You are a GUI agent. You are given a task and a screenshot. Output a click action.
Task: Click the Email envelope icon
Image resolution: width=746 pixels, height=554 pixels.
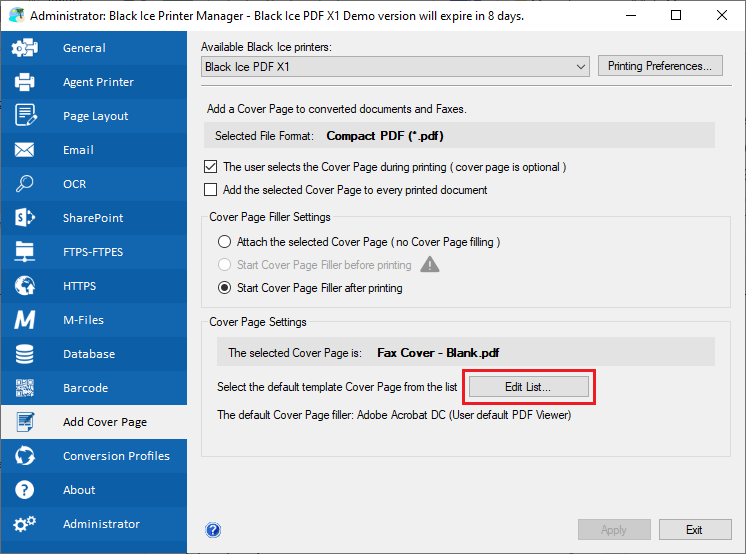click(25, 150)
